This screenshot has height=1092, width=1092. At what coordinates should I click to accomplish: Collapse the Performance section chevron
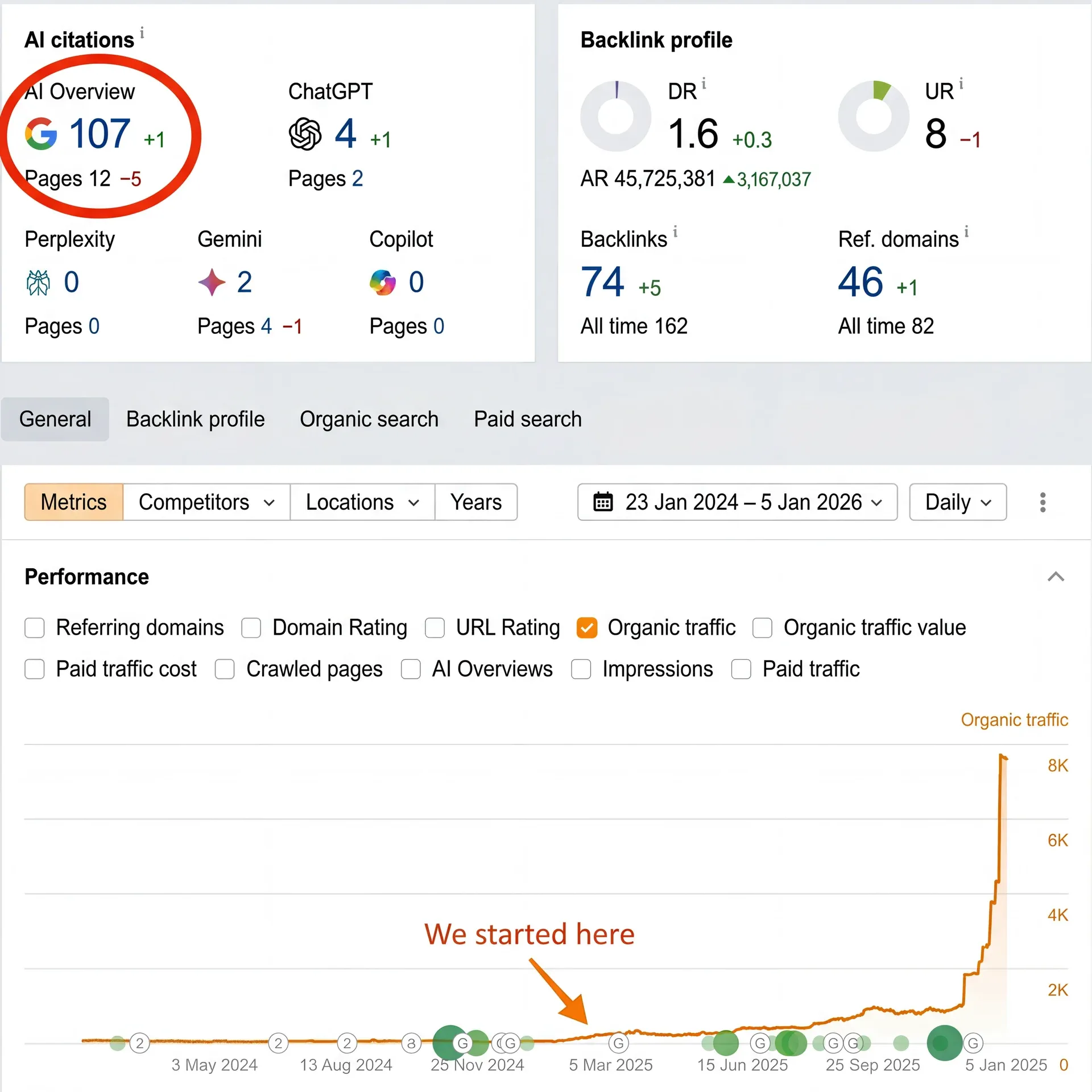click(x=1056, y=577)
